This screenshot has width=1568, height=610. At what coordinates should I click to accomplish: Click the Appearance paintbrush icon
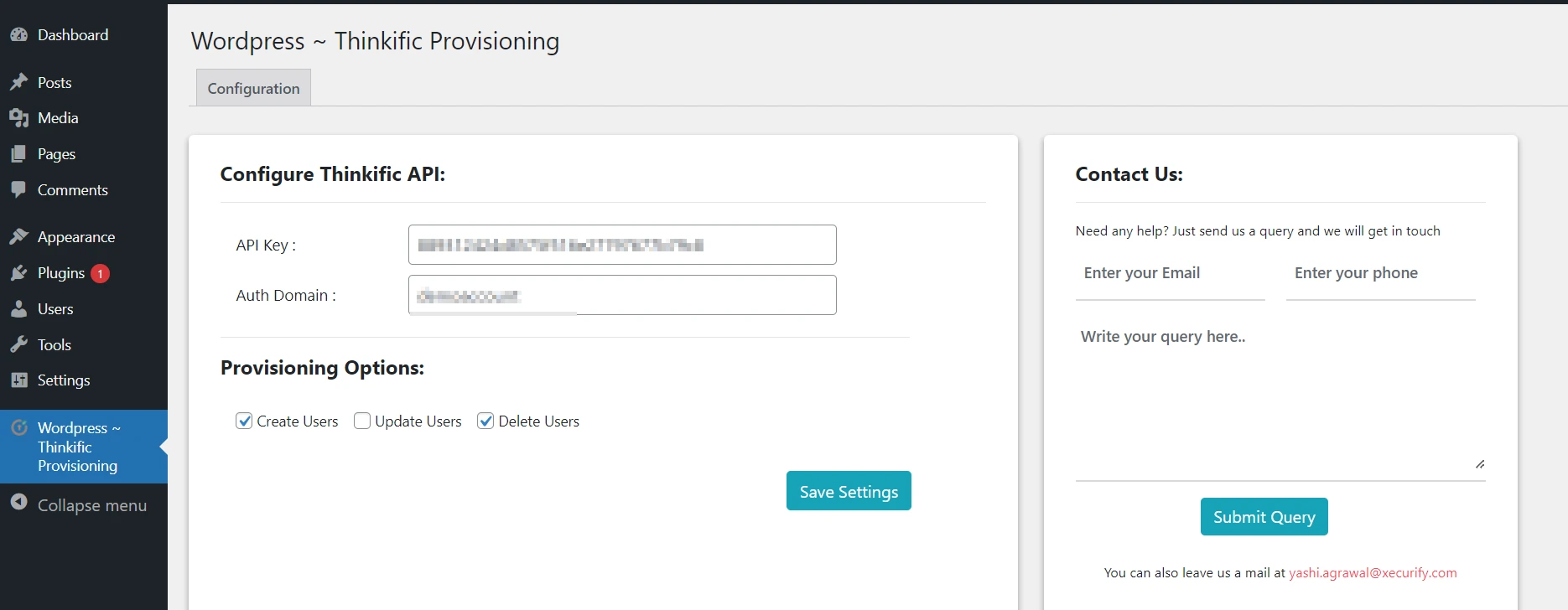coord(18,237)
